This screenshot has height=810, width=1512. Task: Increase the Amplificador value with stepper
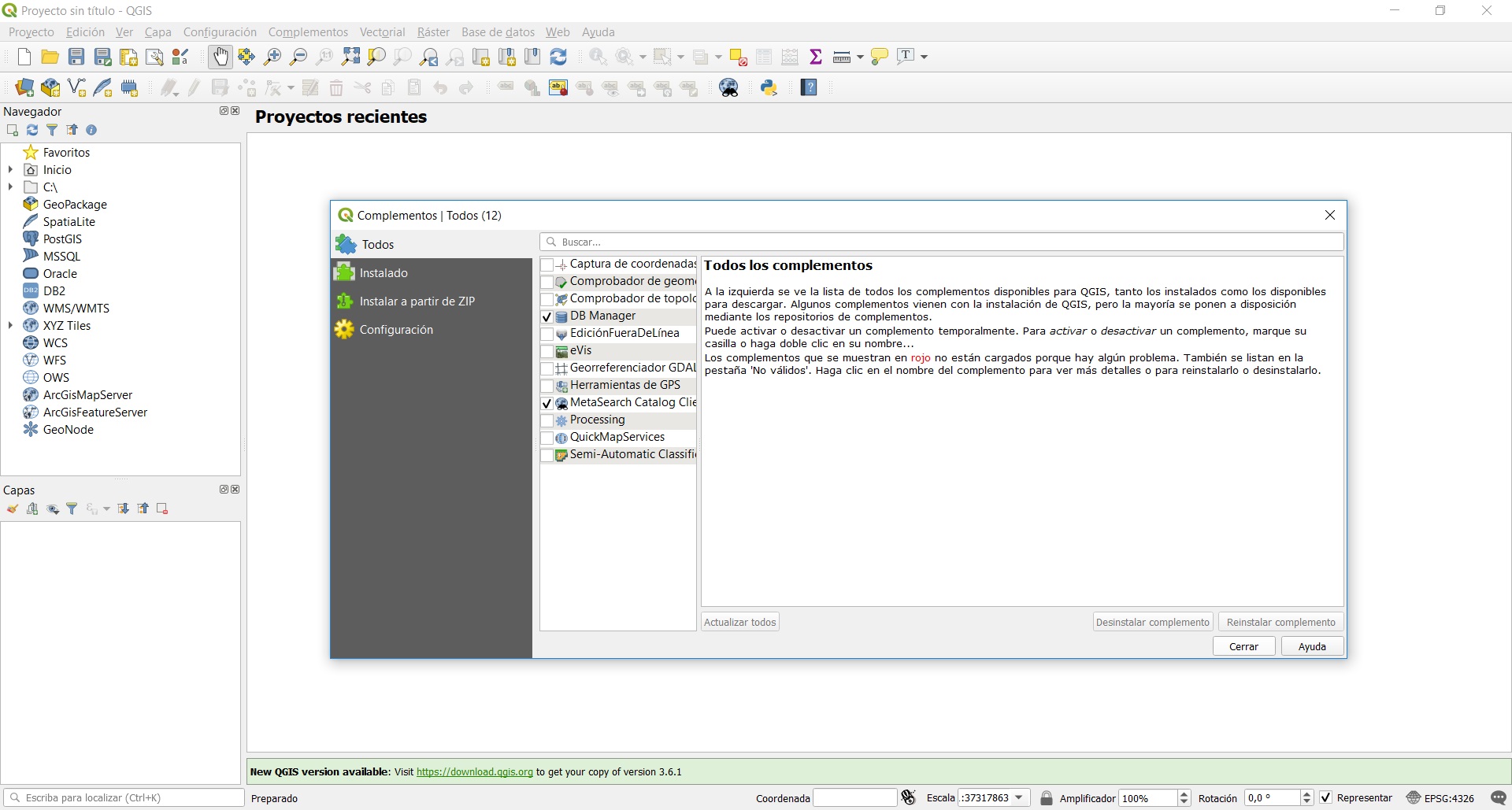tap(1184, 794)
